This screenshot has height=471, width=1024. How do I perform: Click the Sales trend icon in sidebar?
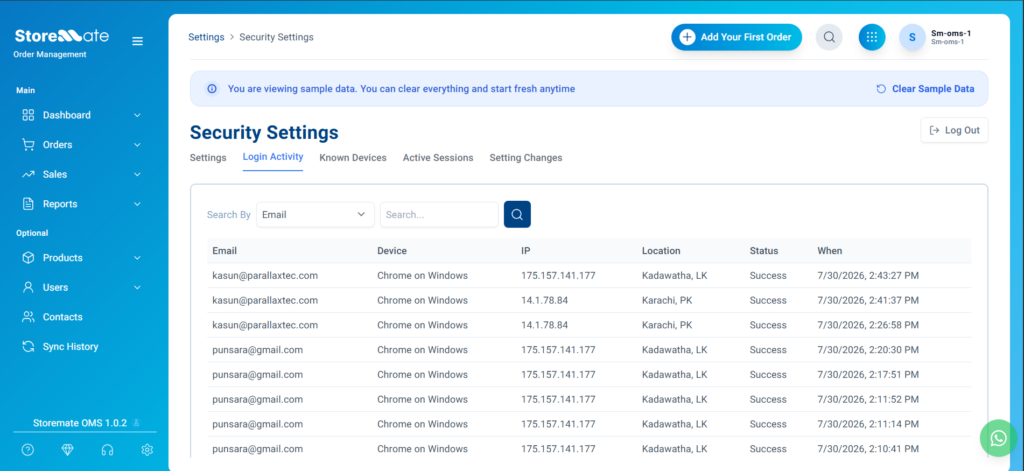click(28, 174)
